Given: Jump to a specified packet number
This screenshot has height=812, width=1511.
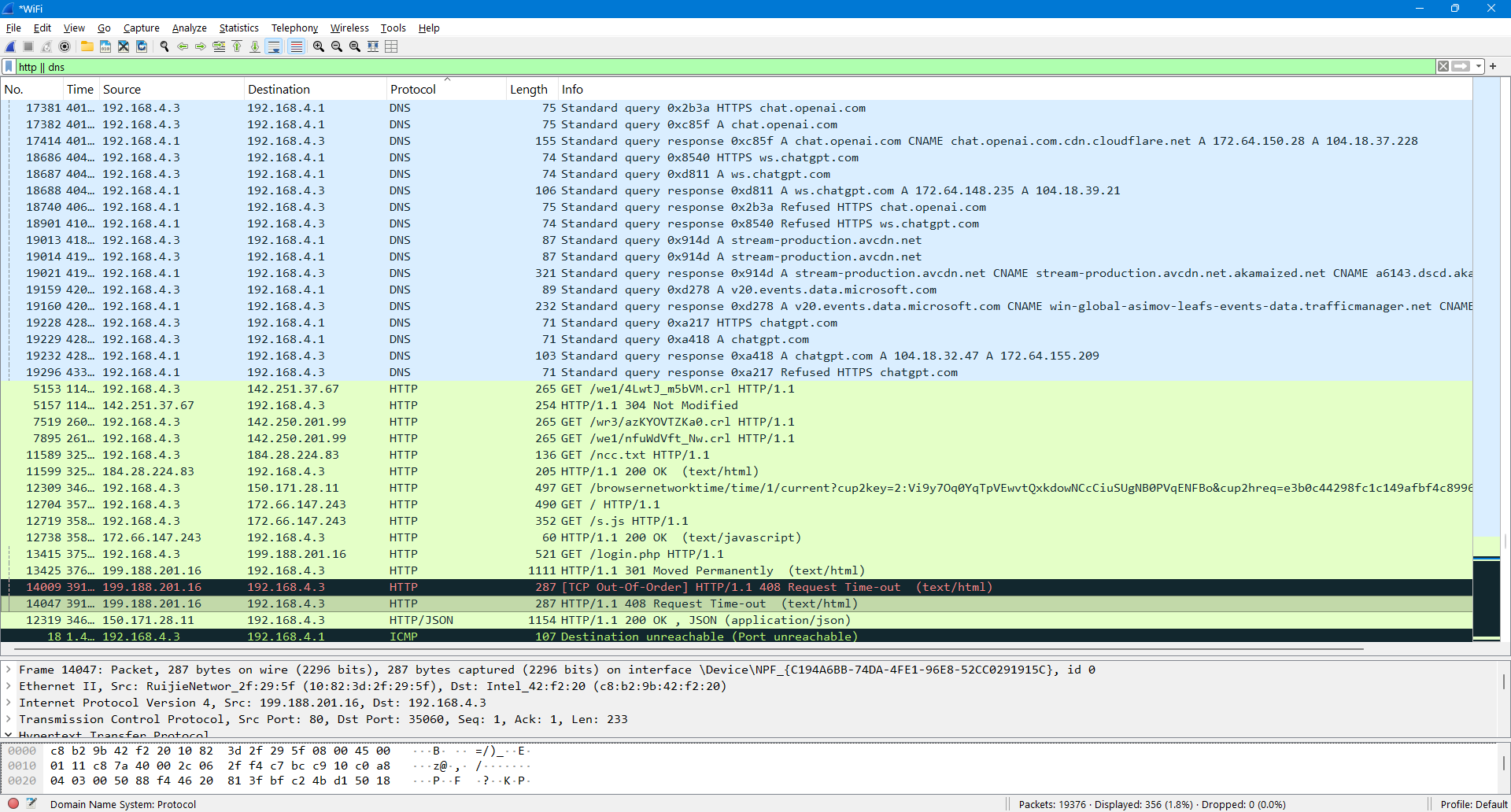Looking at the screenshot, I should click(x=219, y=46).
